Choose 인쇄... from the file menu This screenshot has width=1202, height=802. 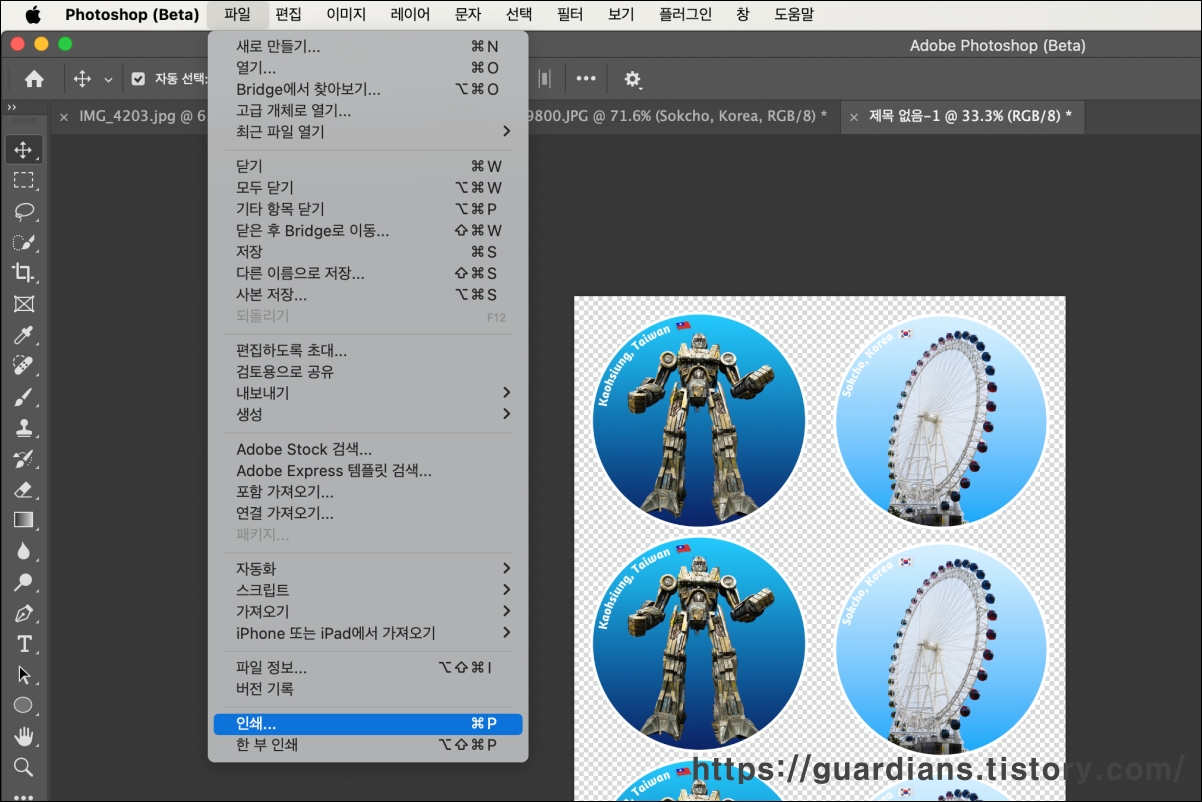coord(368,724)
